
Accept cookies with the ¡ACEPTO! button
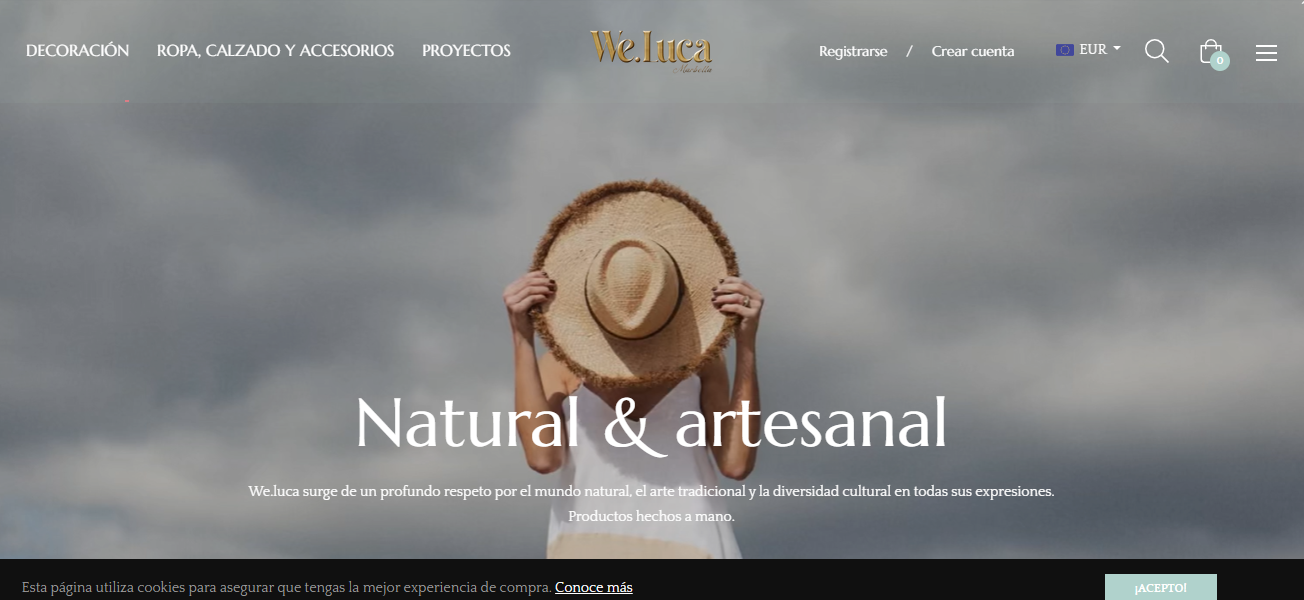[1161, 587]
